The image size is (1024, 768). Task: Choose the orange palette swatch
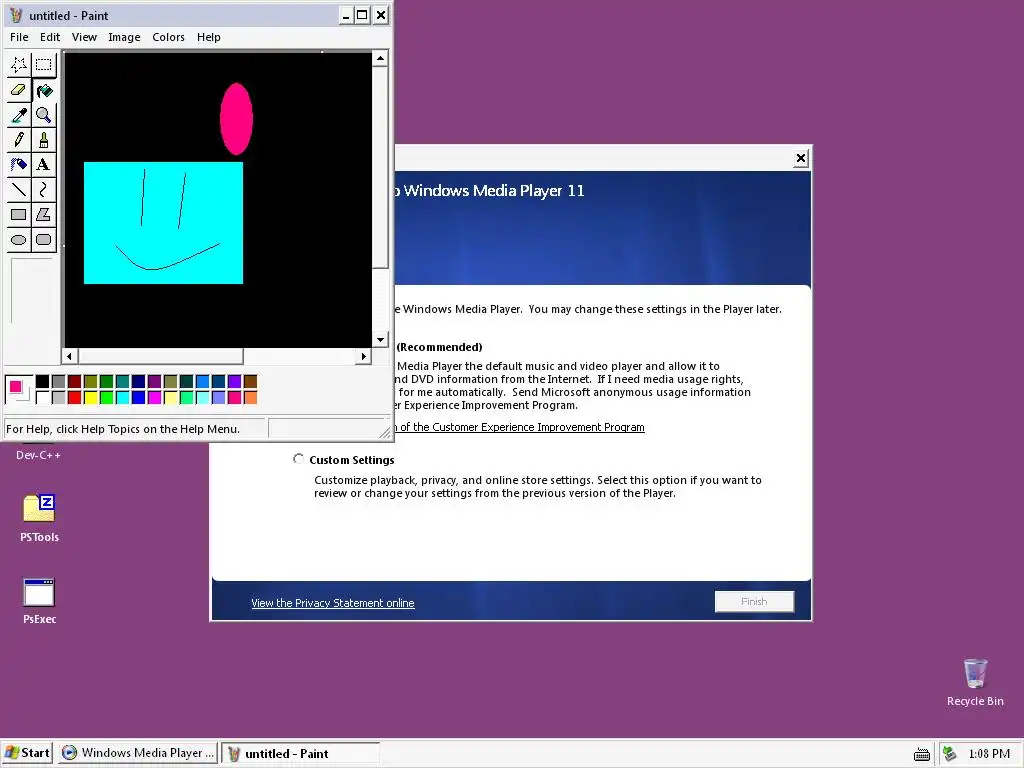[x=250, y=397]
